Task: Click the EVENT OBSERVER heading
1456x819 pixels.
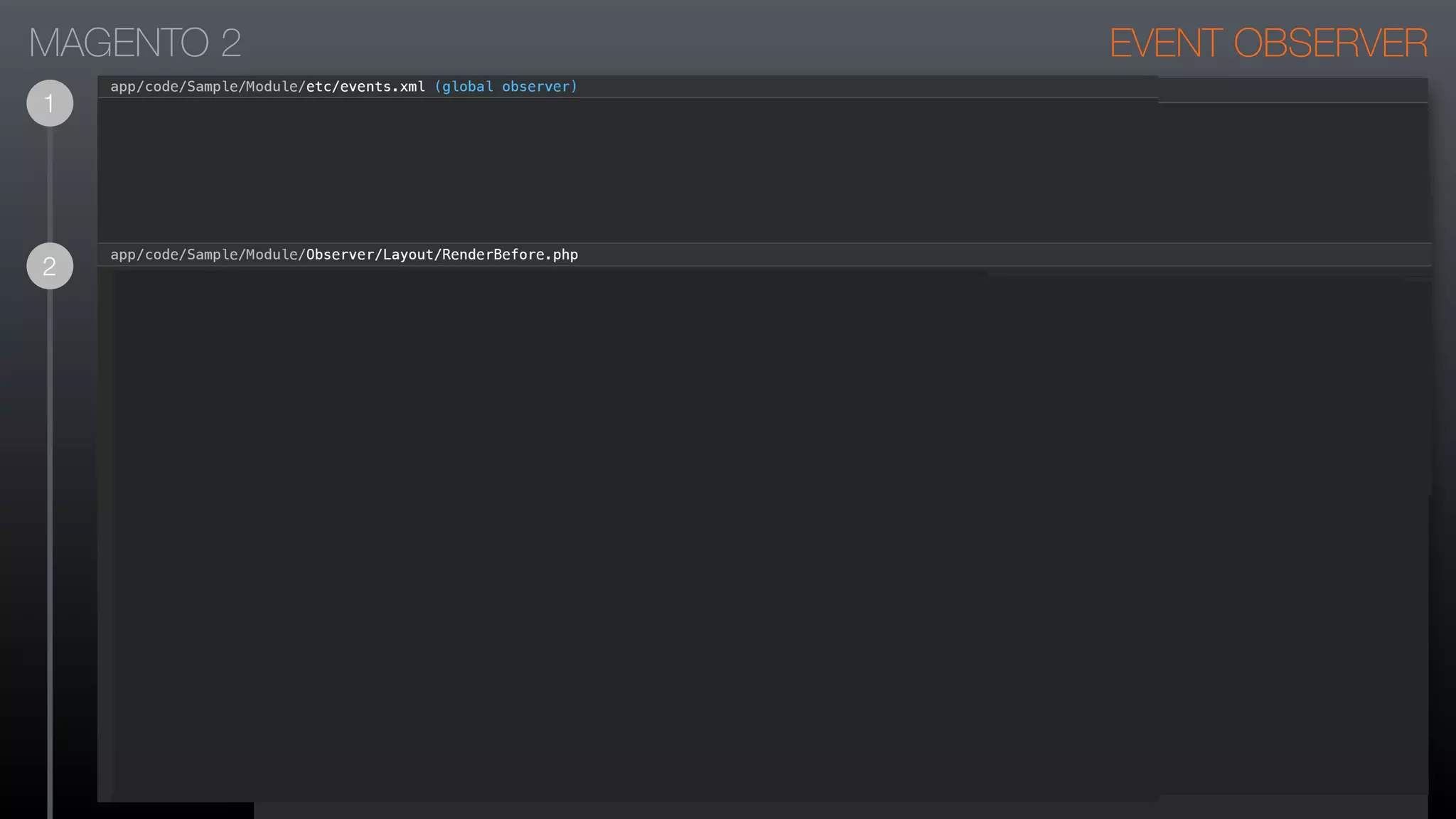Action: (x=1268, y=43)
